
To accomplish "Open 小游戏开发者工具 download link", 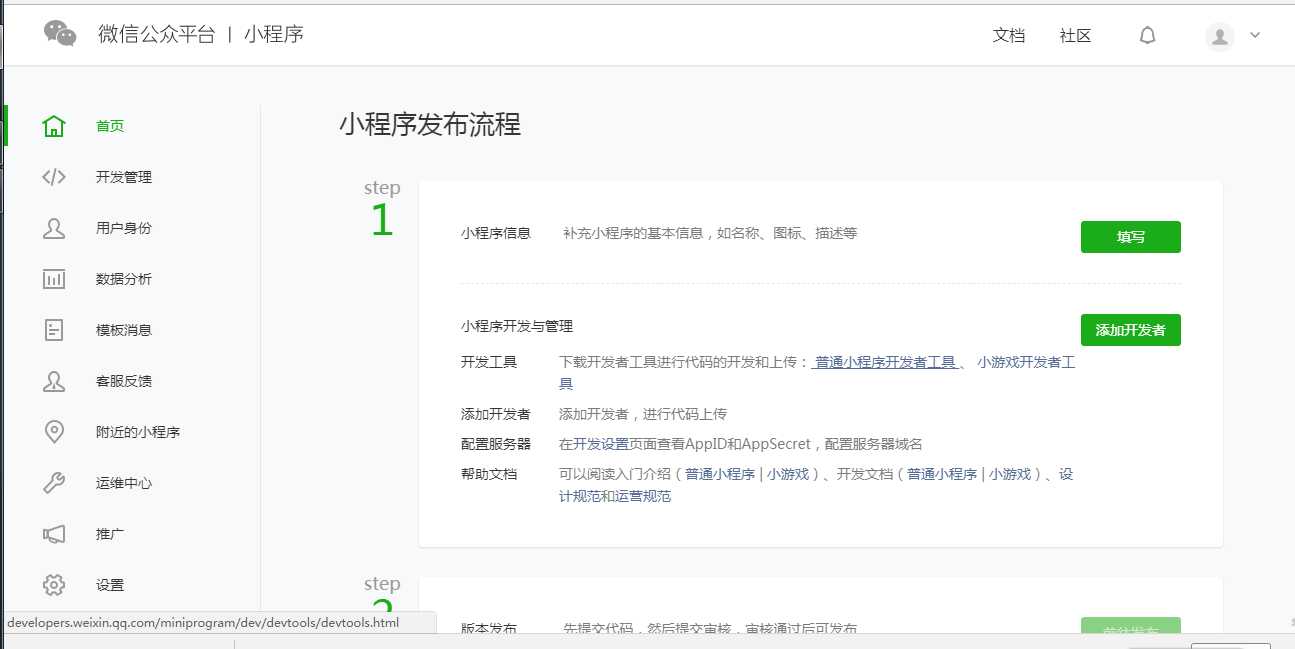I will (x=1026, y=362).
